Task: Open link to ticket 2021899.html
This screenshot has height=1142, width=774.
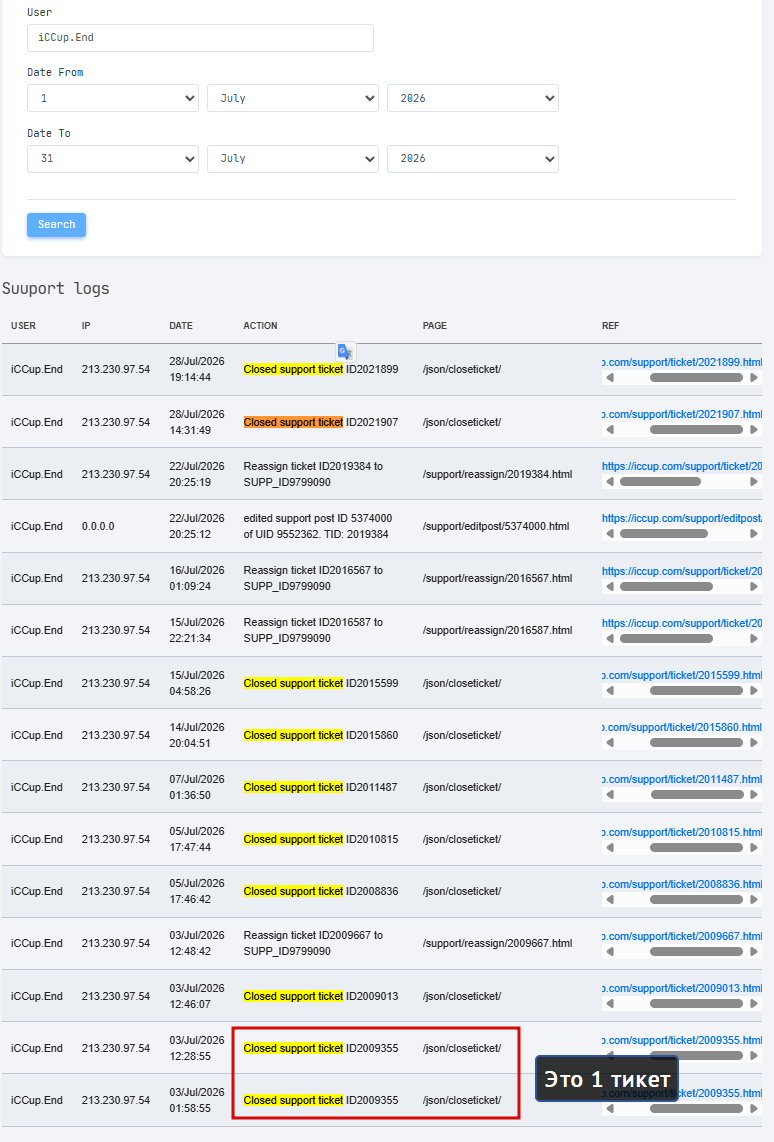Action: coord(682,362)
